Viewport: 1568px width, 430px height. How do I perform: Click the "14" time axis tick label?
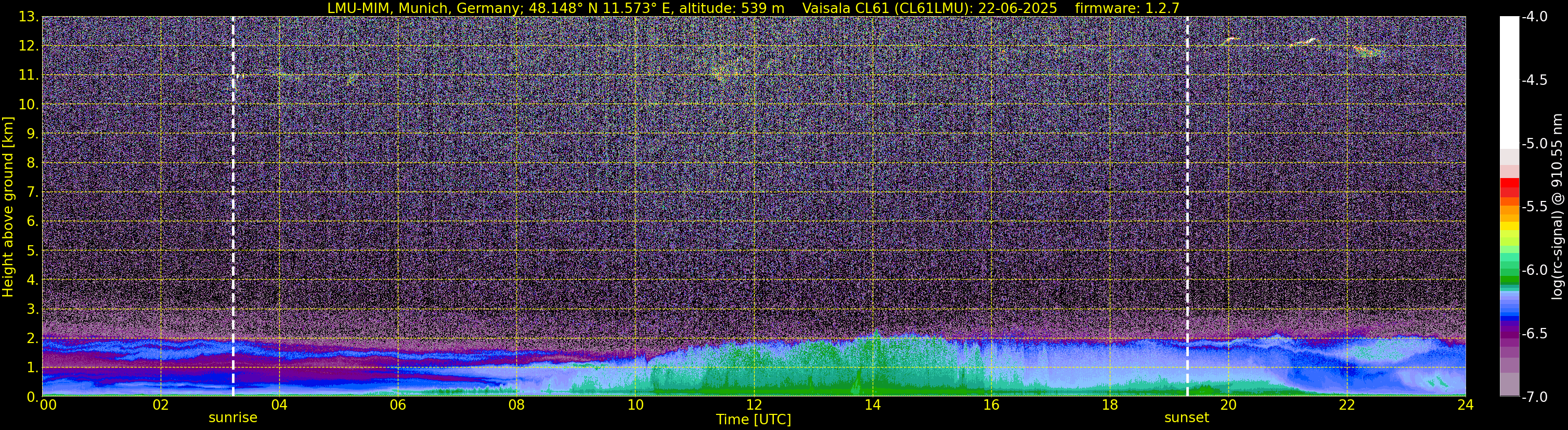(873, 405)
